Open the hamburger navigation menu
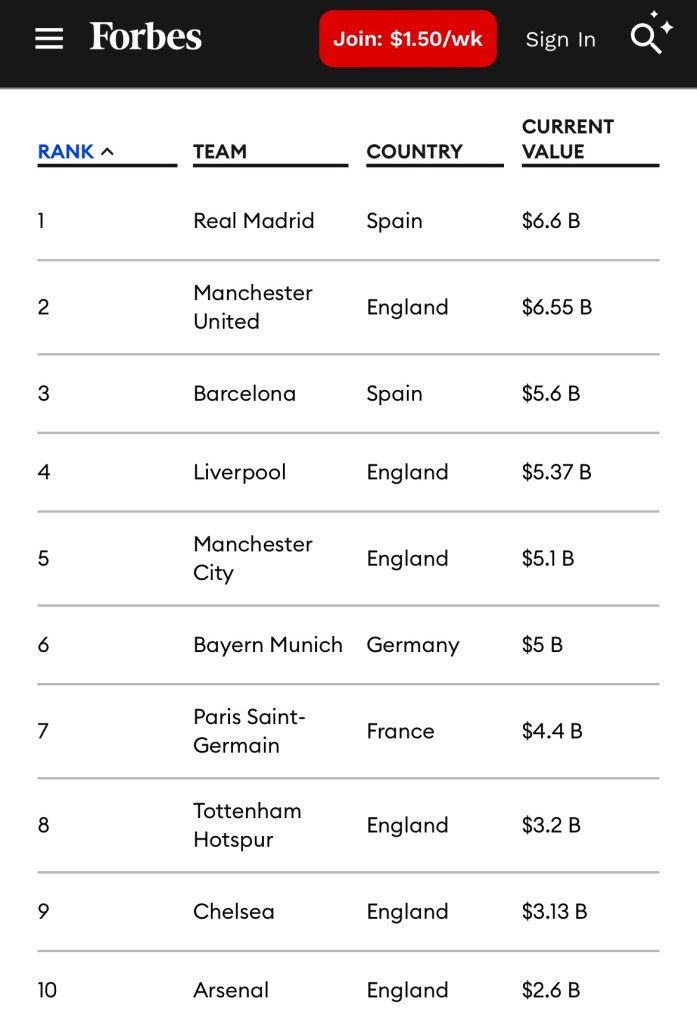This screenshot has height=1023, width=697. pyautogui.click(x=49, y=39)
